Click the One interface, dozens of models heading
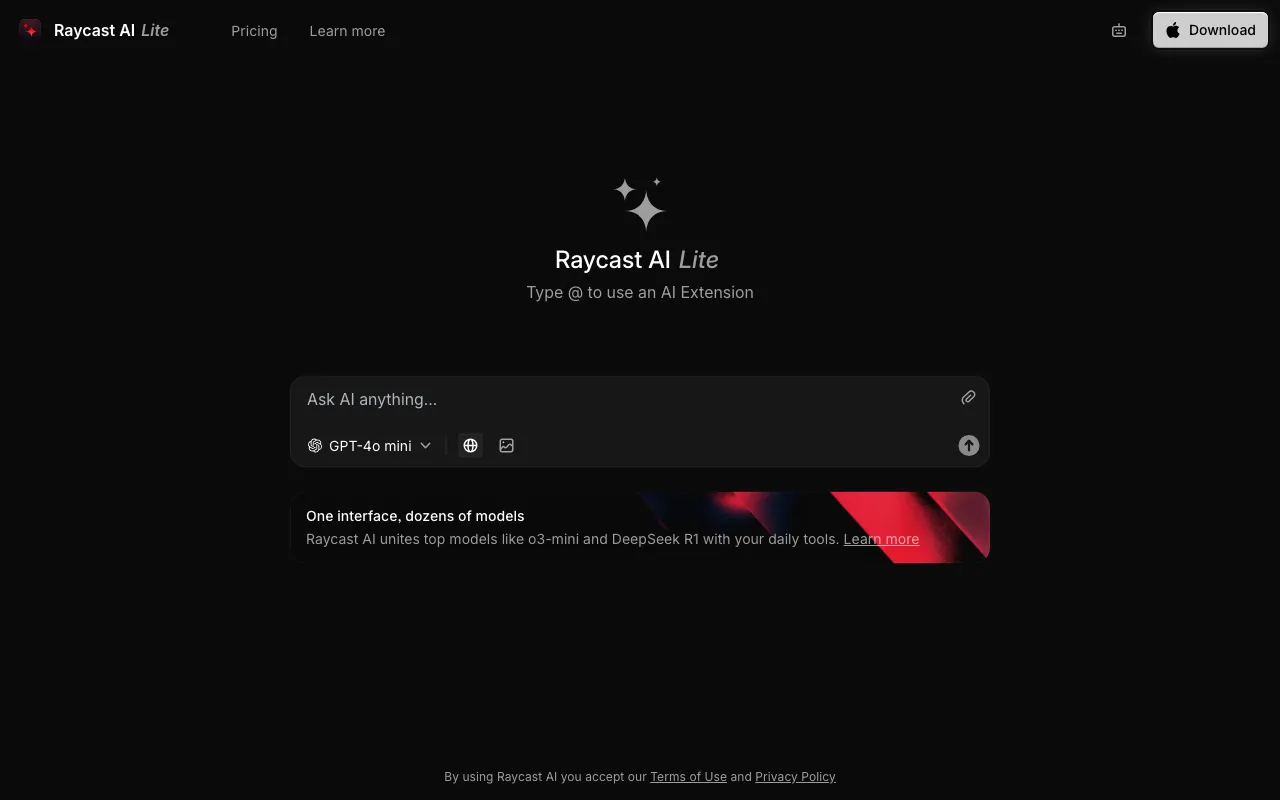 point(415,516)
